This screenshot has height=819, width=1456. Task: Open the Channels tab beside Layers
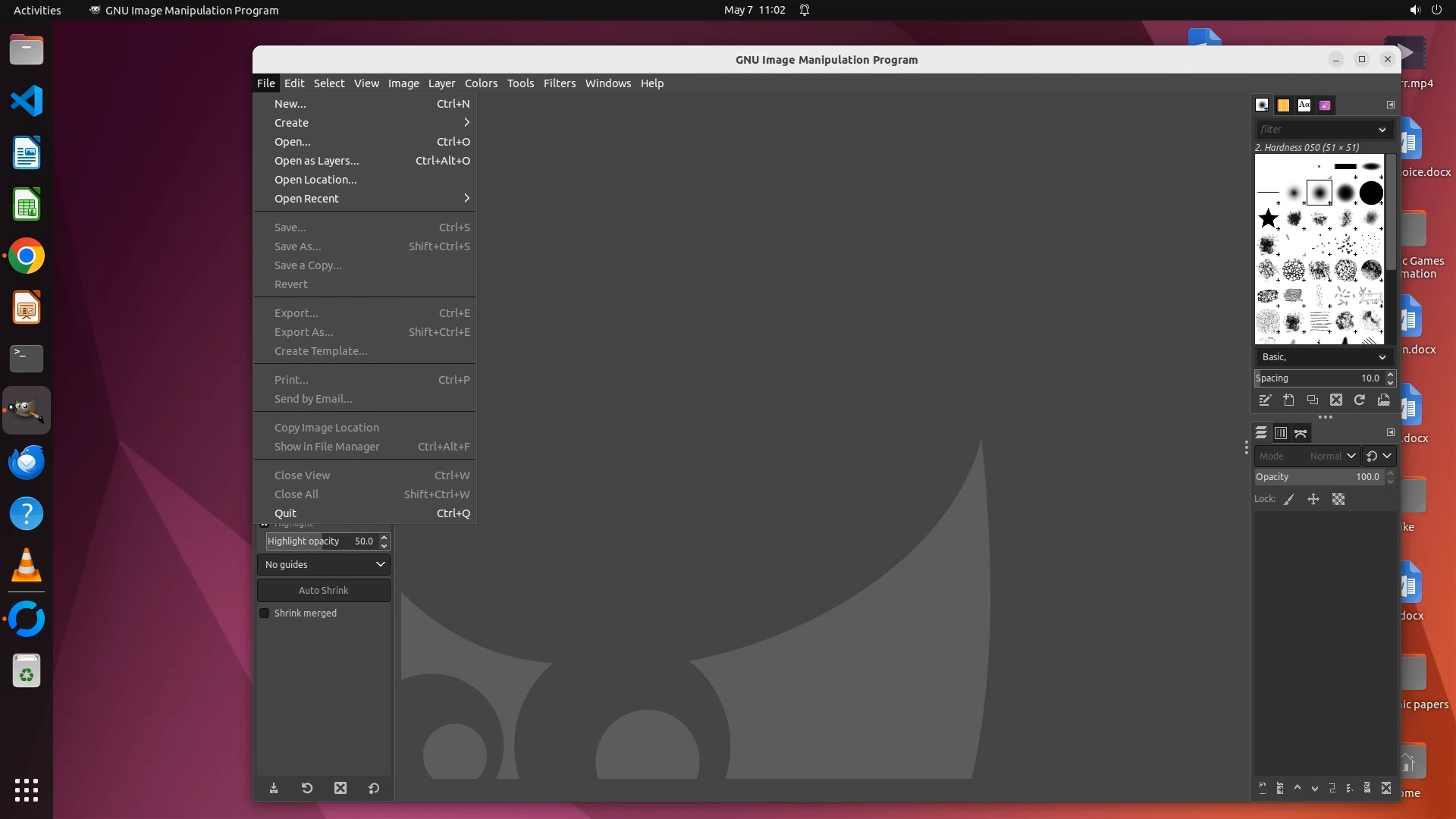(x=1281, y=433)
